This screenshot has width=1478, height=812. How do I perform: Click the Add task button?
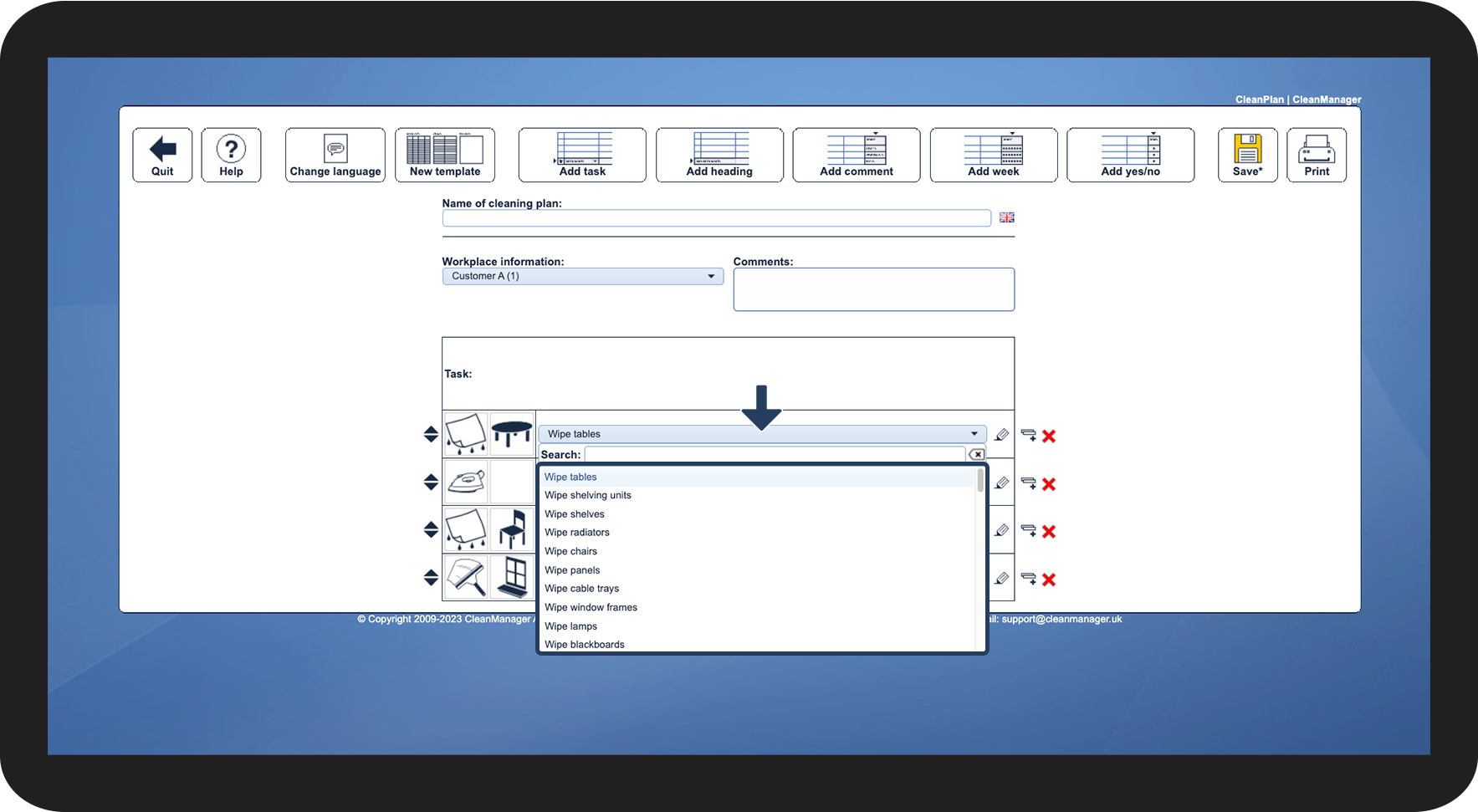pos(582,155)
